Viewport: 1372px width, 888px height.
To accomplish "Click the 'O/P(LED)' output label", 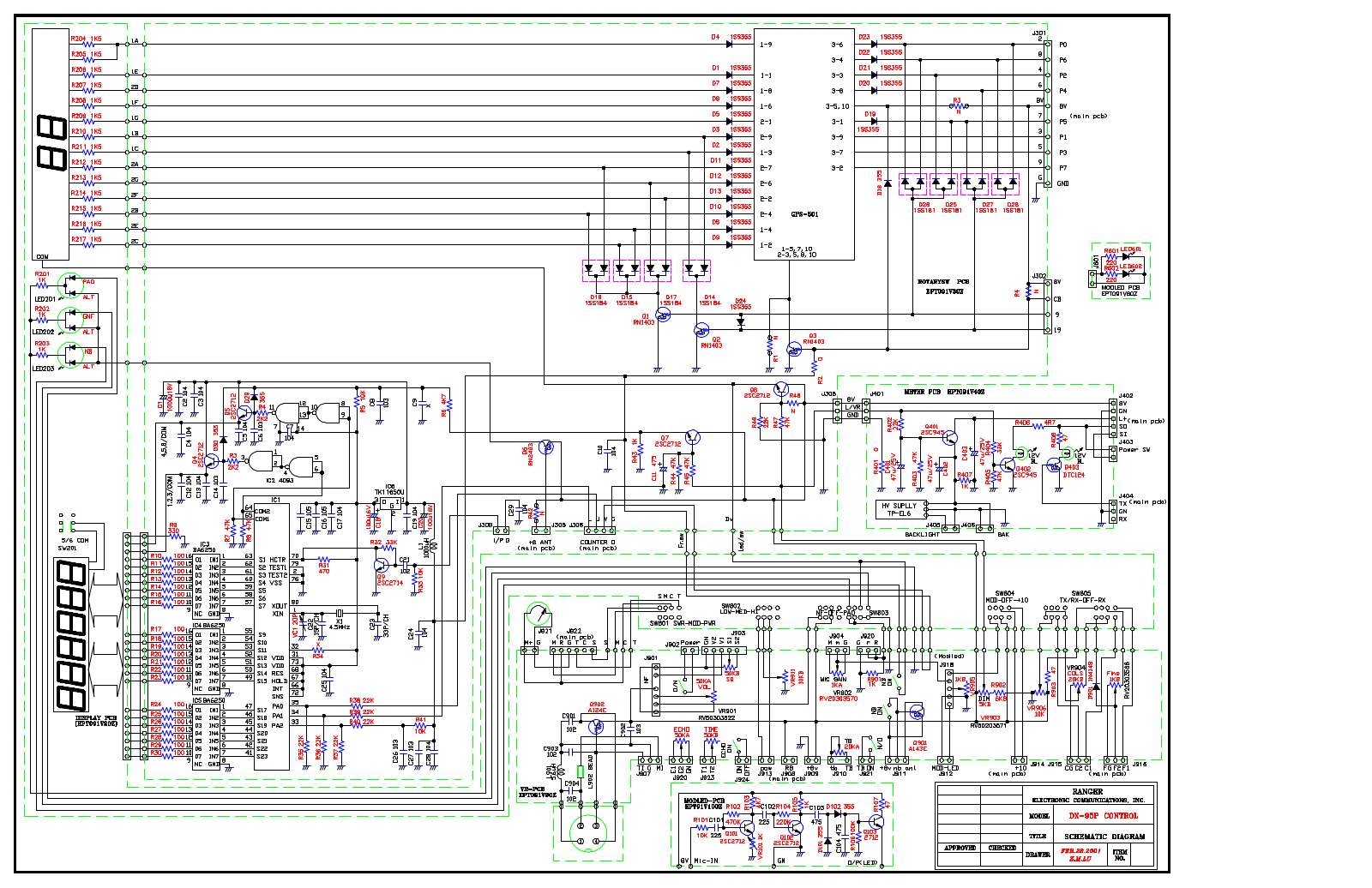I will pos(862,862).
